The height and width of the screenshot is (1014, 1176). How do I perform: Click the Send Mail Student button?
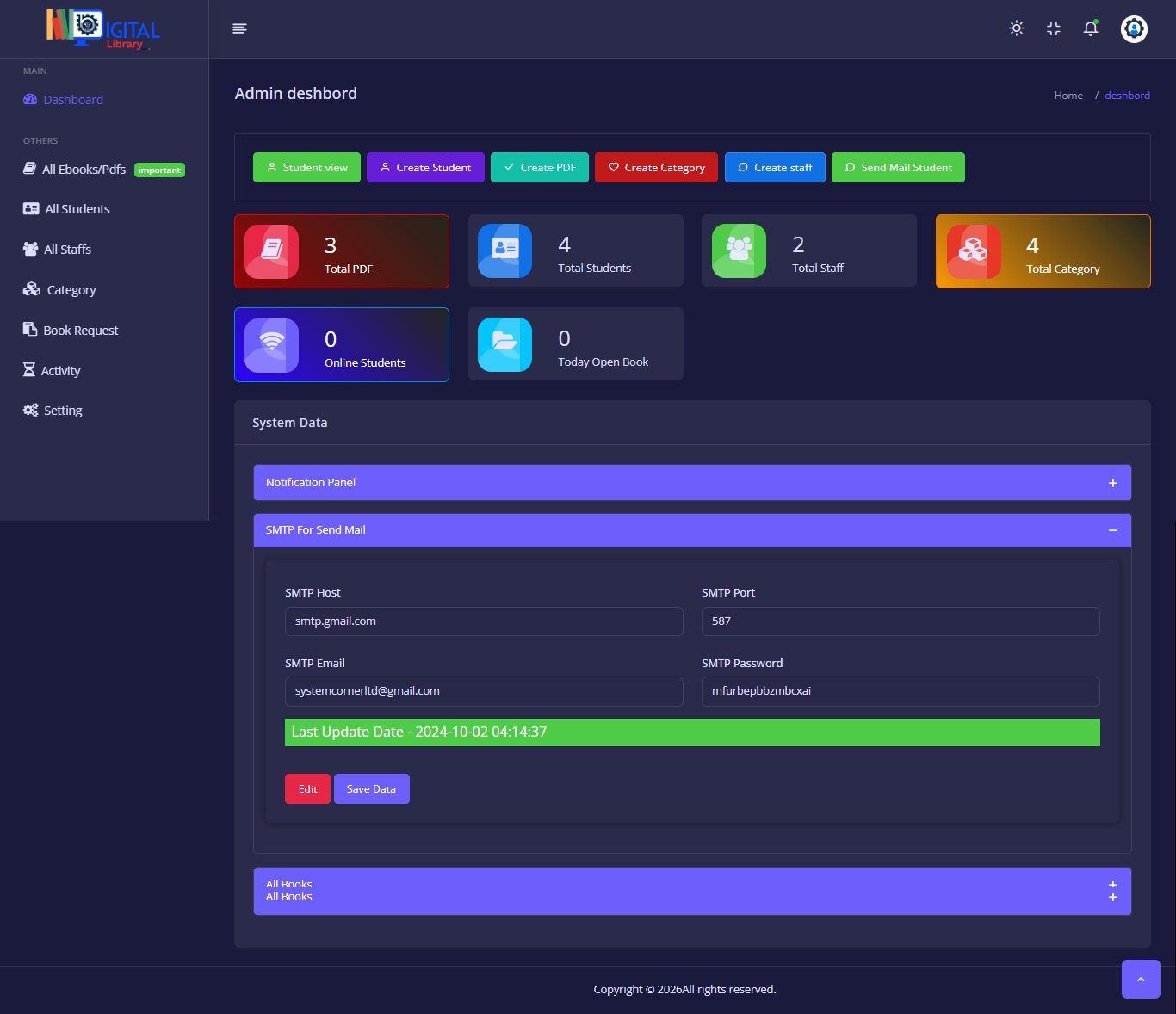coord(898,168)
